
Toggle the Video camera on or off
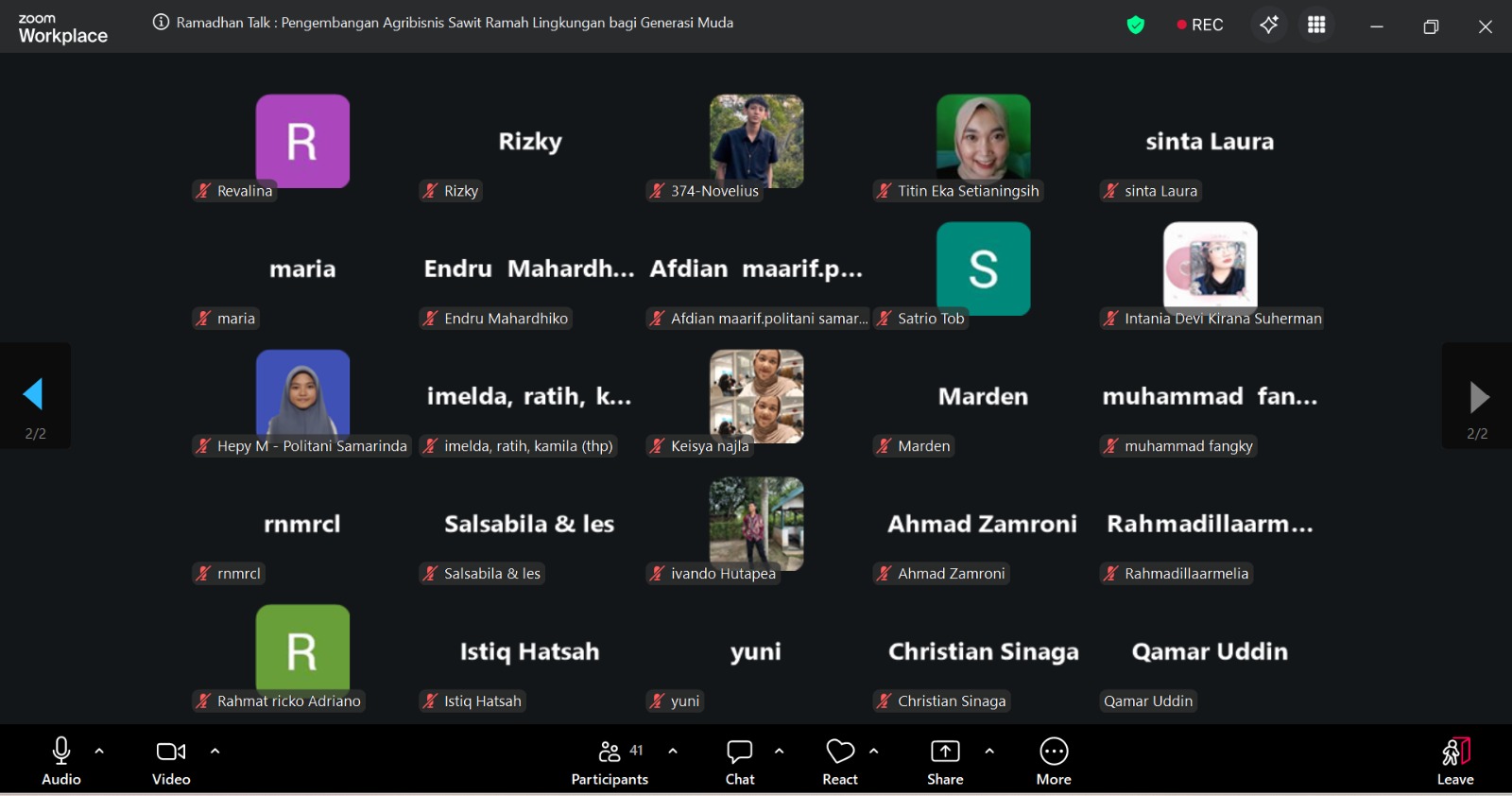pos(171,761)
